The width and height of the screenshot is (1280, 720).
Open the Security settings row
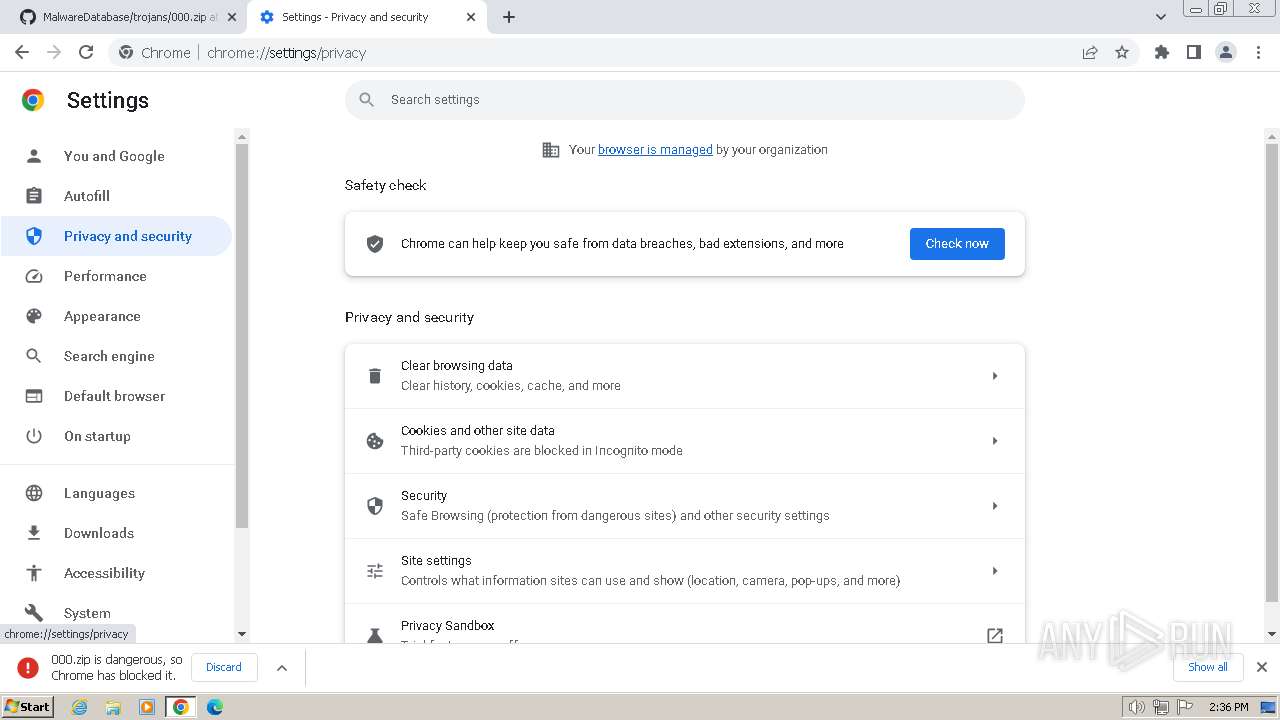[685, 506]
